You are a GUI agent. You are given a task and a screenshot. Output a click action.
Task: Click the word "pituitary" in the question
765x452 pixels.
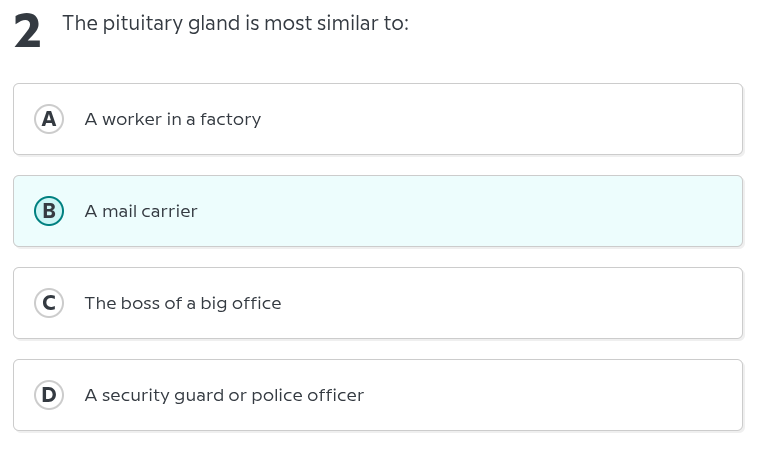point(135,23)
